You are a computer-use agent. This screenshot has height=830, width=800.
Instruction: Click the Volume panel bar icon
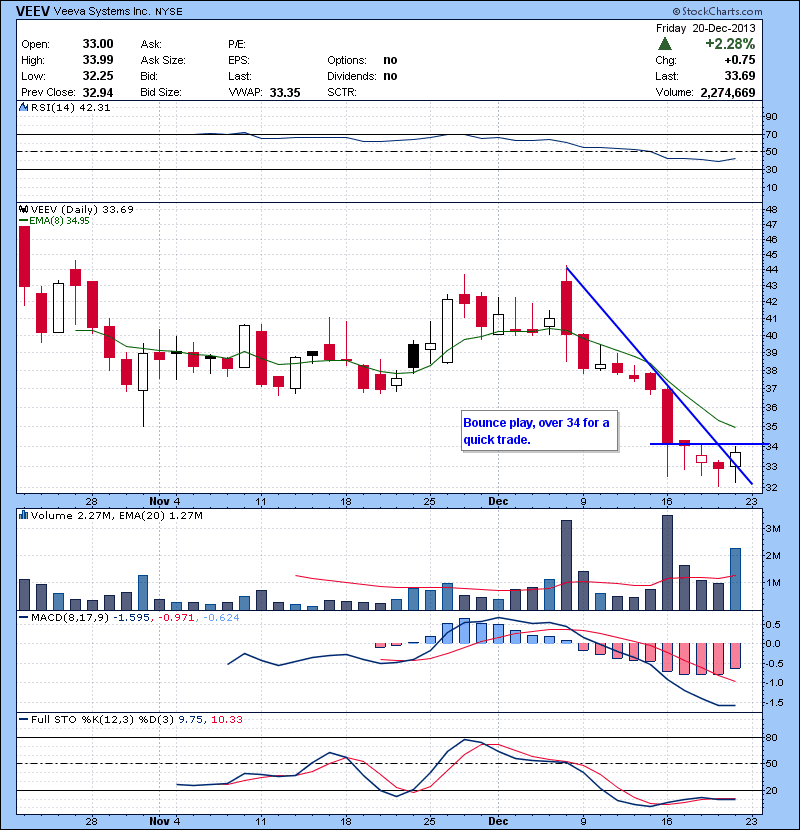point(23,515)
